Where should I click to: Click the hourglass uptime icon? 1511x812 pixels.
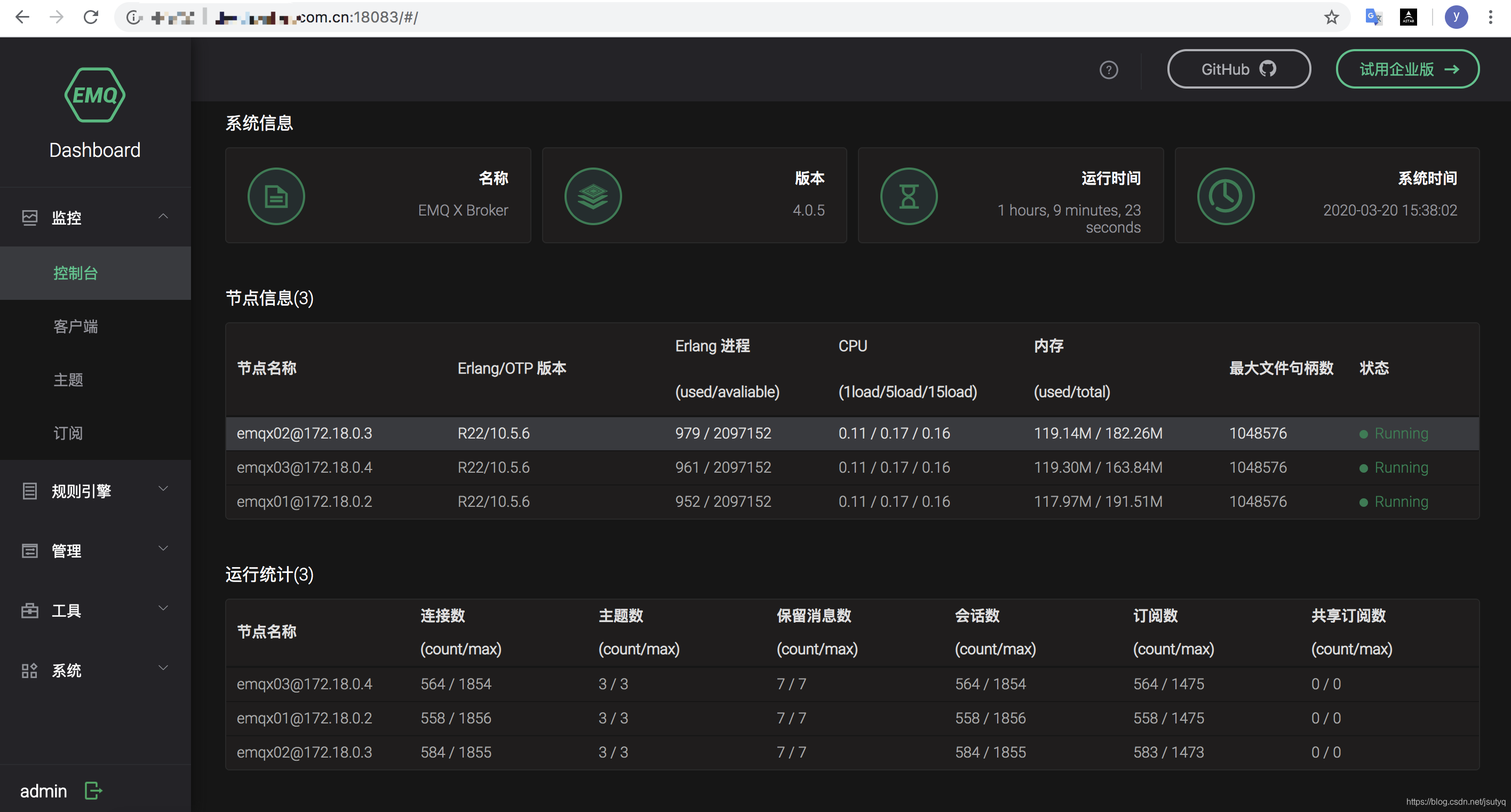coord(909,196)
